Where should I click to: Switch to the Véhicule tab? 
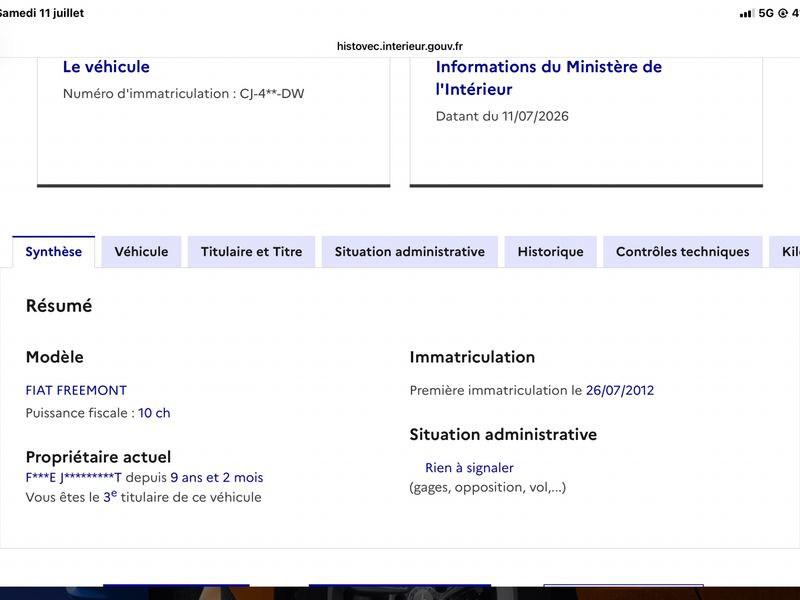[x=141, y=252]
